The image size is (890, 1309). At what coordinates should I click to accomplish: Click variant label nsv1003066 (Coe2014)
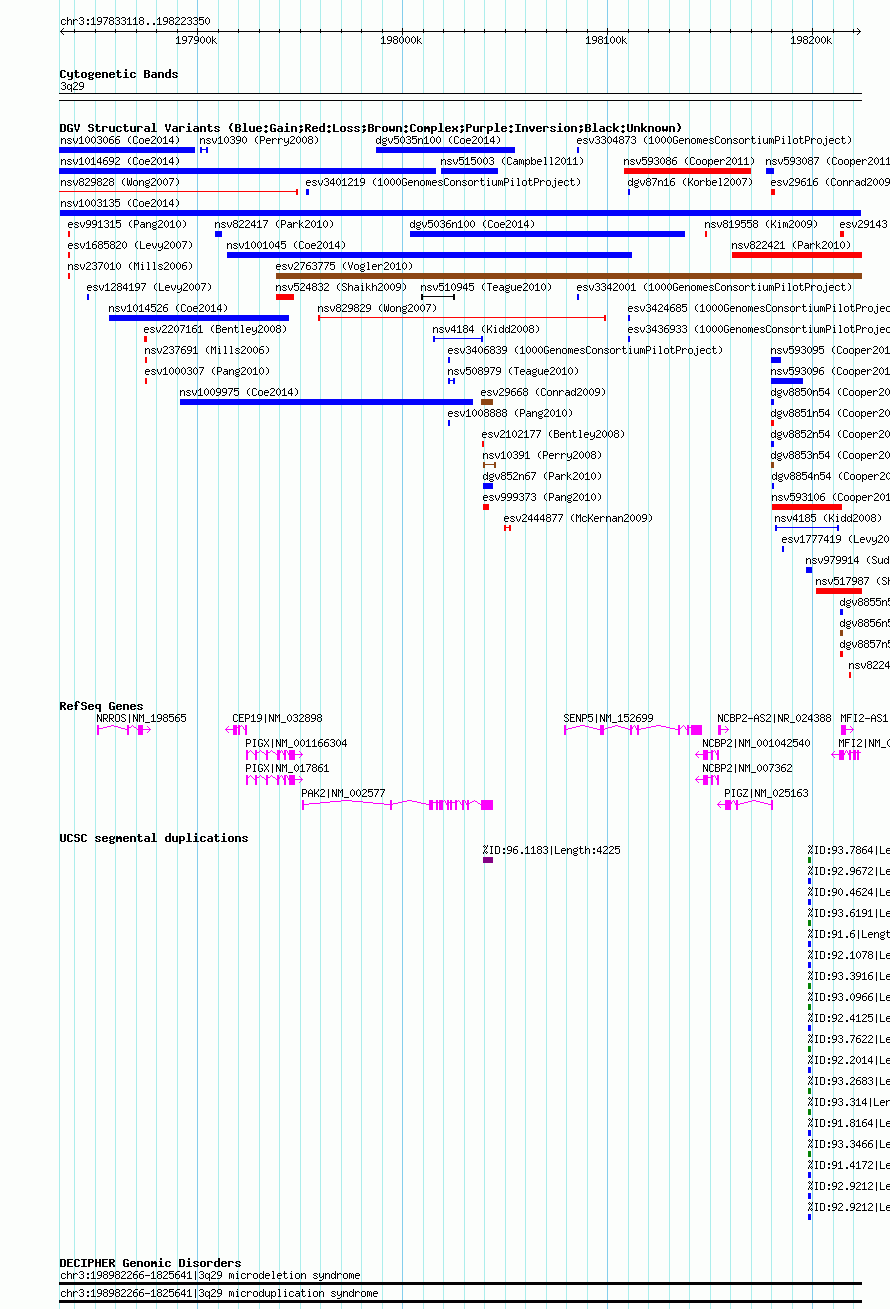[x=120, y=140]
